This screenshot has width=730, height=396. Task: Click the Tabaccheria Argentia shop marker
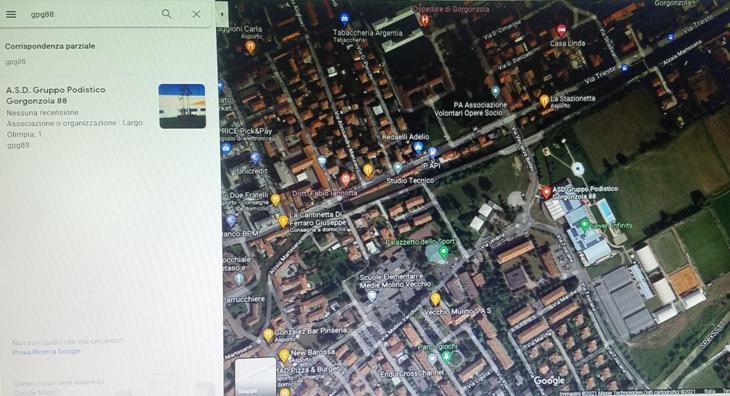pyautogui.click(x=344, y=19)
